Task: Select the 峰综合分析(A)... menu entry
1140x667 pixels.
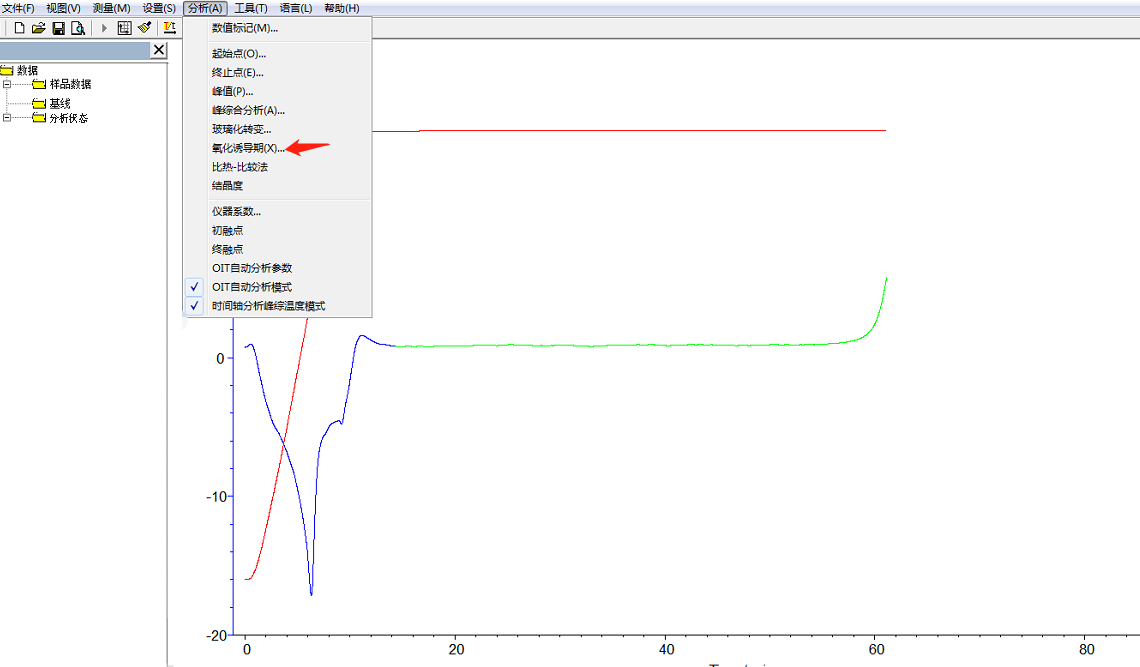Action: [248, 110]
